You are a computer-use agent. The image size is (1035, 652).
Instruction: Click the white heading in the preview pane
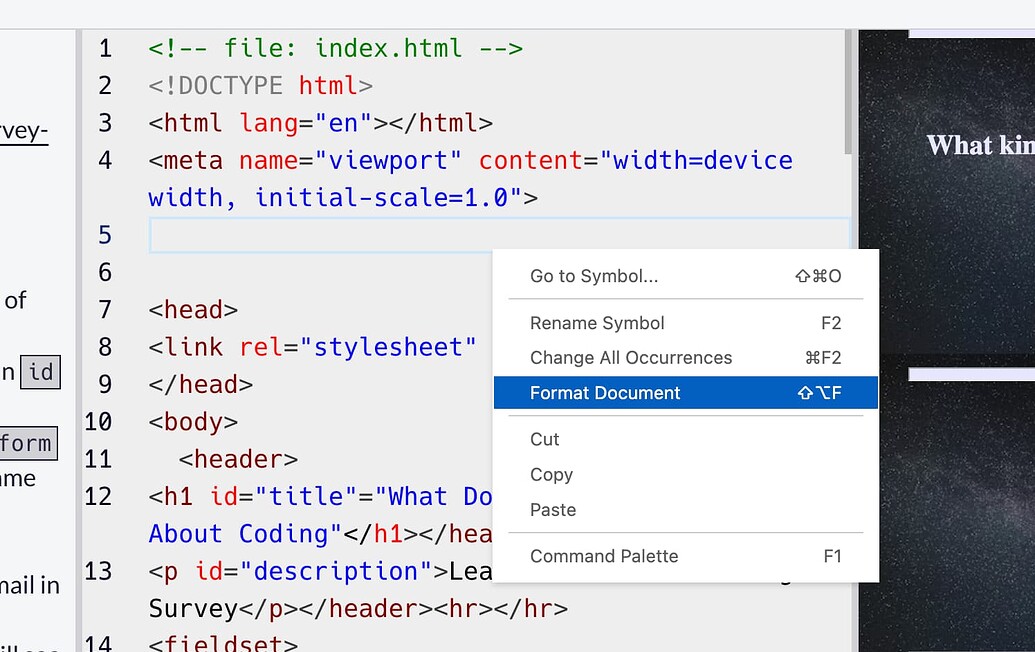[980, 146]
